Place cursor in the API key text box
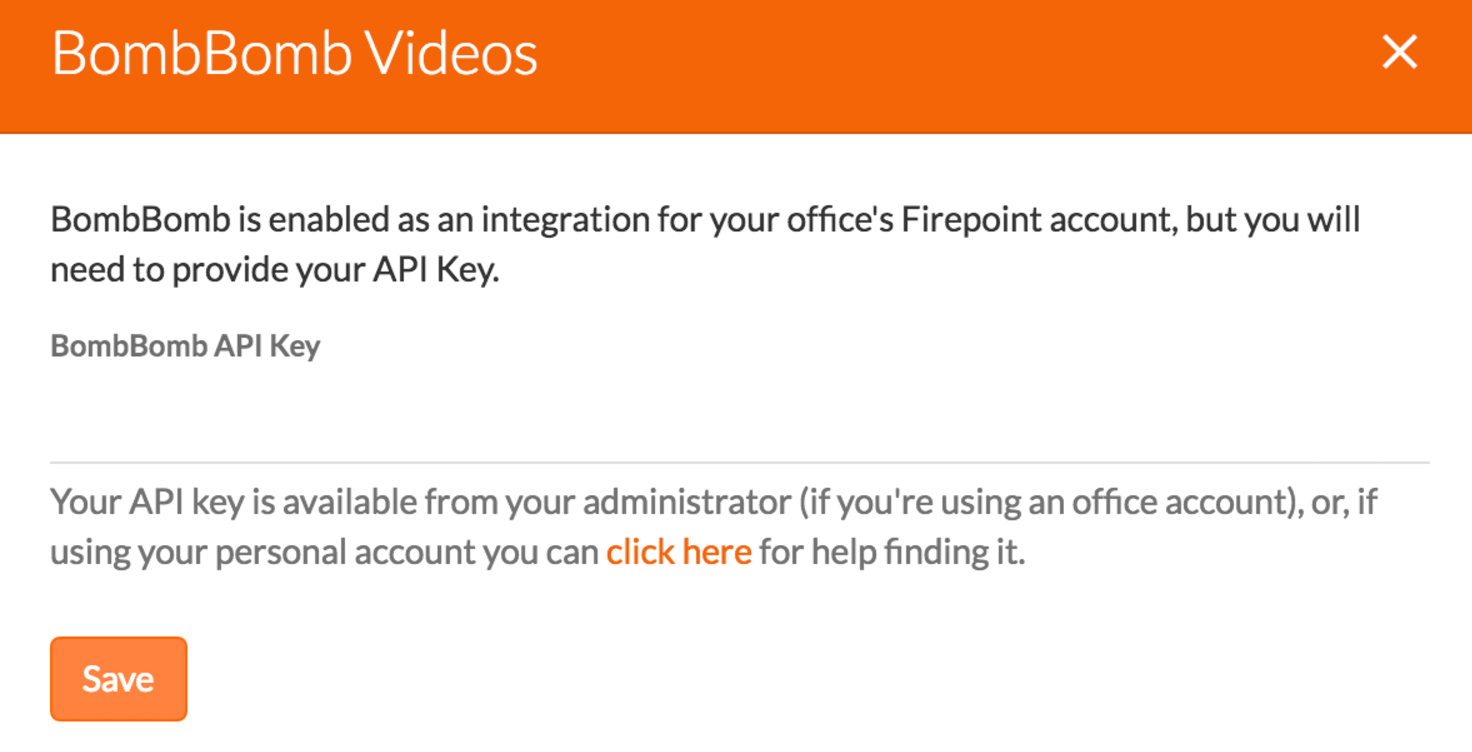 pos(740,420)
